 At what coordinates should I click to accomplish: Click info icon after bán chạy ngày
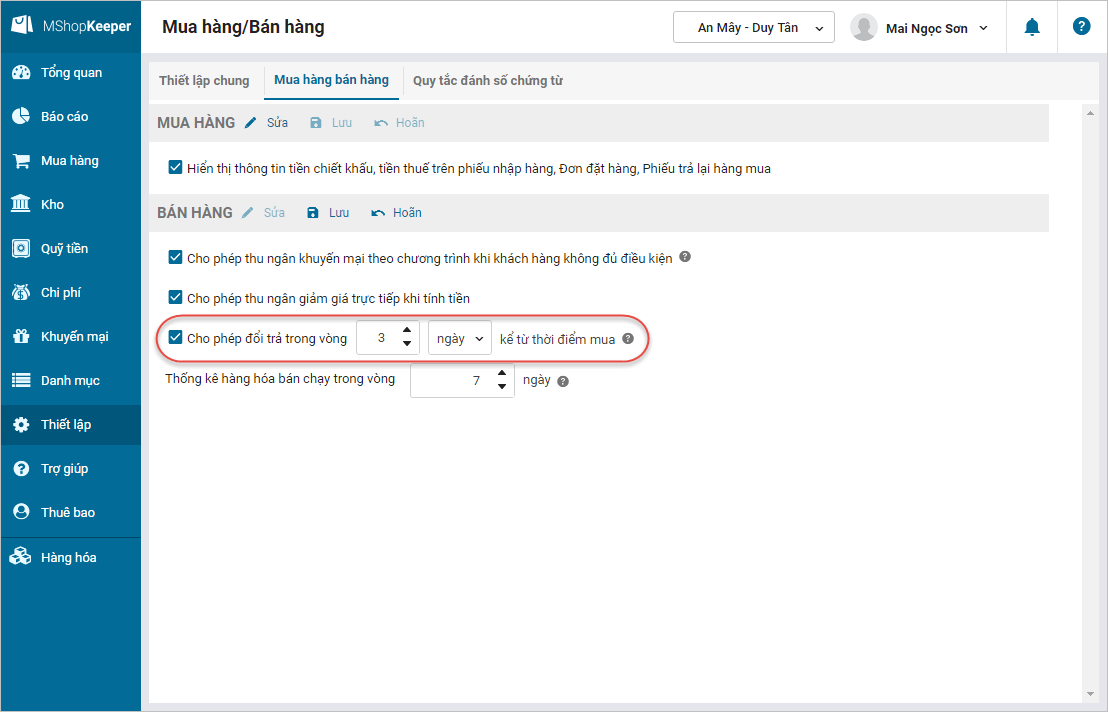click(562, 381)
